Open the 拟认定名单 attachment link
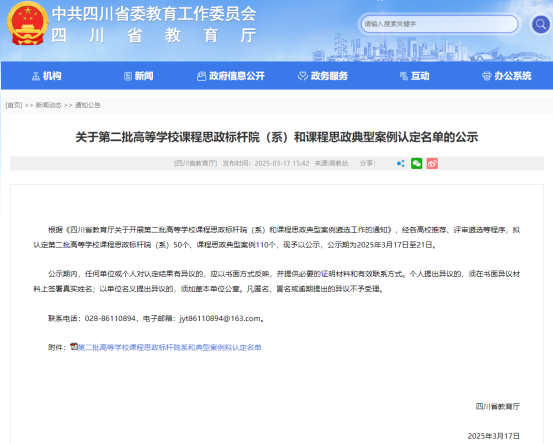This screenshot has width=553, height=444. [x=169, y=347]
